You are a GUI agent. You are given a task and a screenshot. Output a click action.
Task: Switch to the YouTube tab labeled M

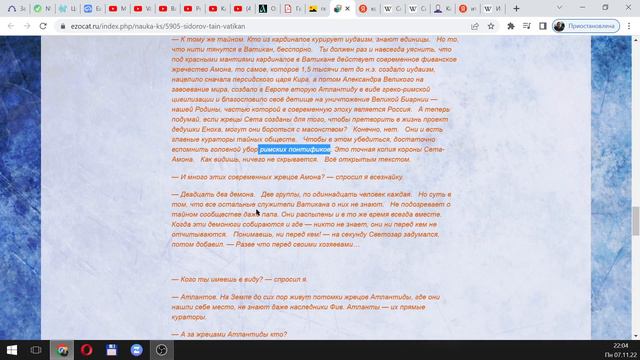point(118,9)
